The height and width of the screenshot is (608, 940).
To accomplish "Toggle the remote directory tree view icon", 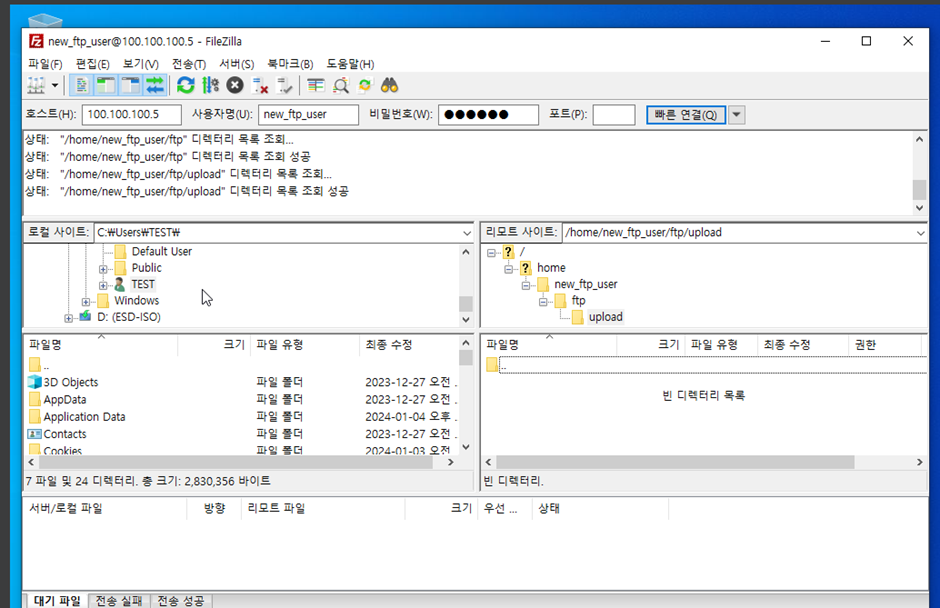I will 130,86.
